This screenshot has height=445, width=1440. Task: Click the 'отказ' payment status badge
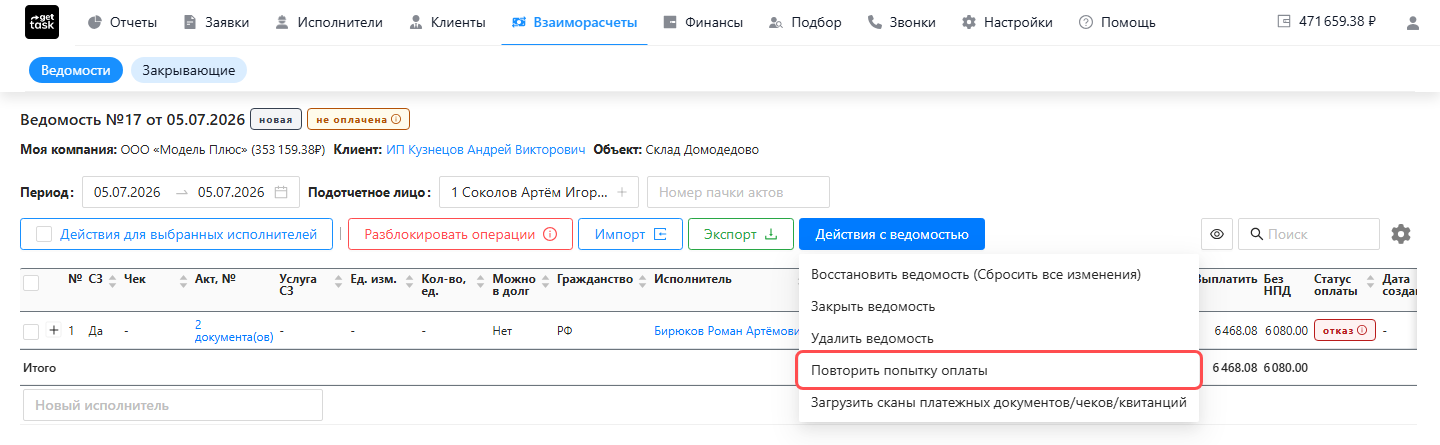[1344, 331]
